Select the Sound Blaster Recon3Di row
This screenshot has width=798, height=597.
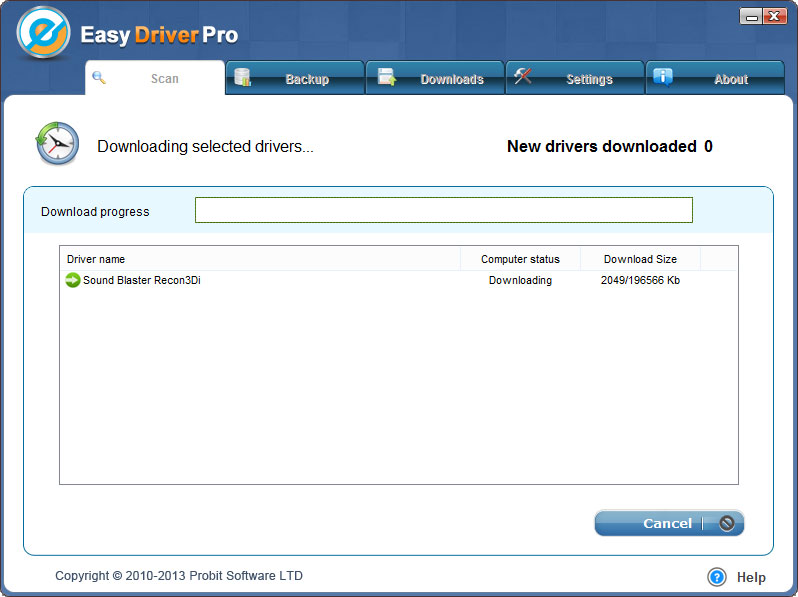[x=398, y=280]
